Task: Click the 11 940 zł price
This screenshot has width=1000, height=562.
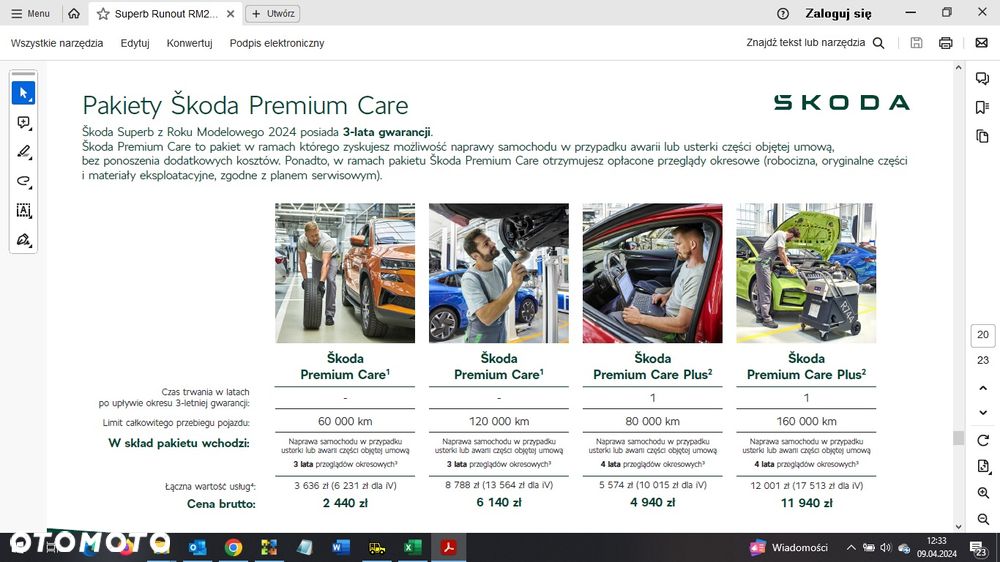Action: point(806,503)
